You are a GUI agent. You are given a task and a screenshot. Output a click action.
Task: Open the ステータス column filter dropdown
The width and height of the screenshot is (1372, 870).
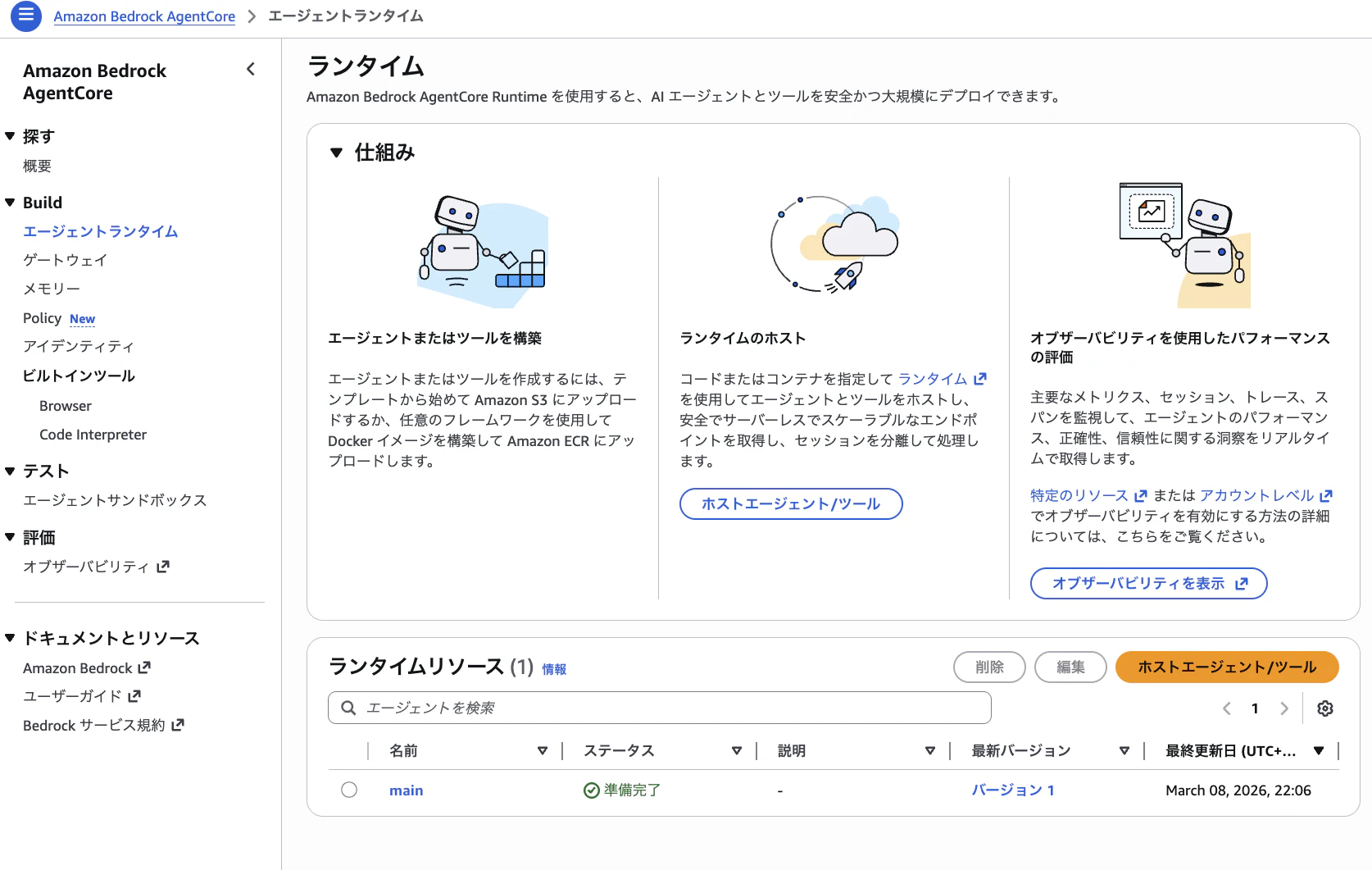click(737, 750)
